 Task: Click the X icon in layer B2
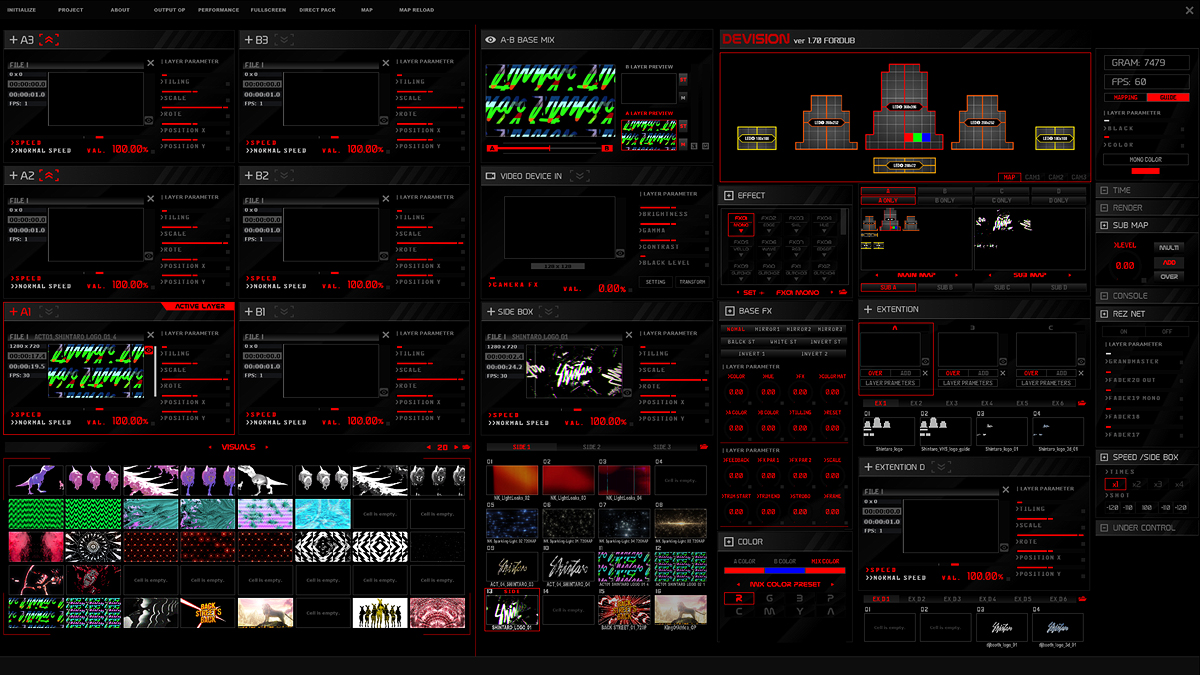386,199
